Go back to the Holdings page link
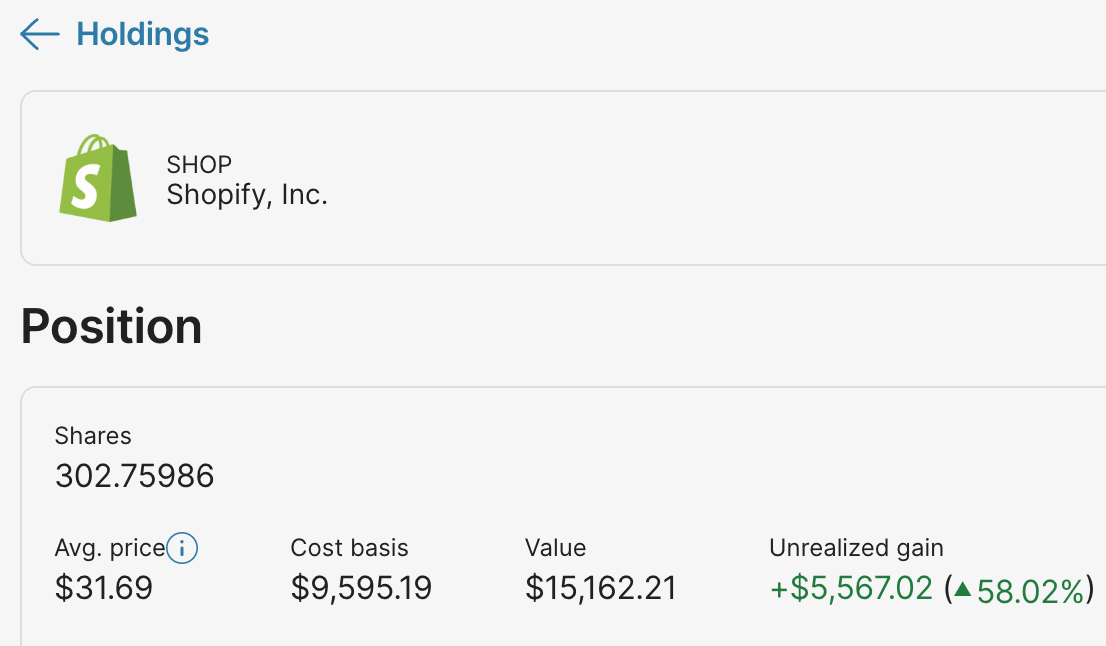The width and height of the screenshot is (1106, 646). 143,35
